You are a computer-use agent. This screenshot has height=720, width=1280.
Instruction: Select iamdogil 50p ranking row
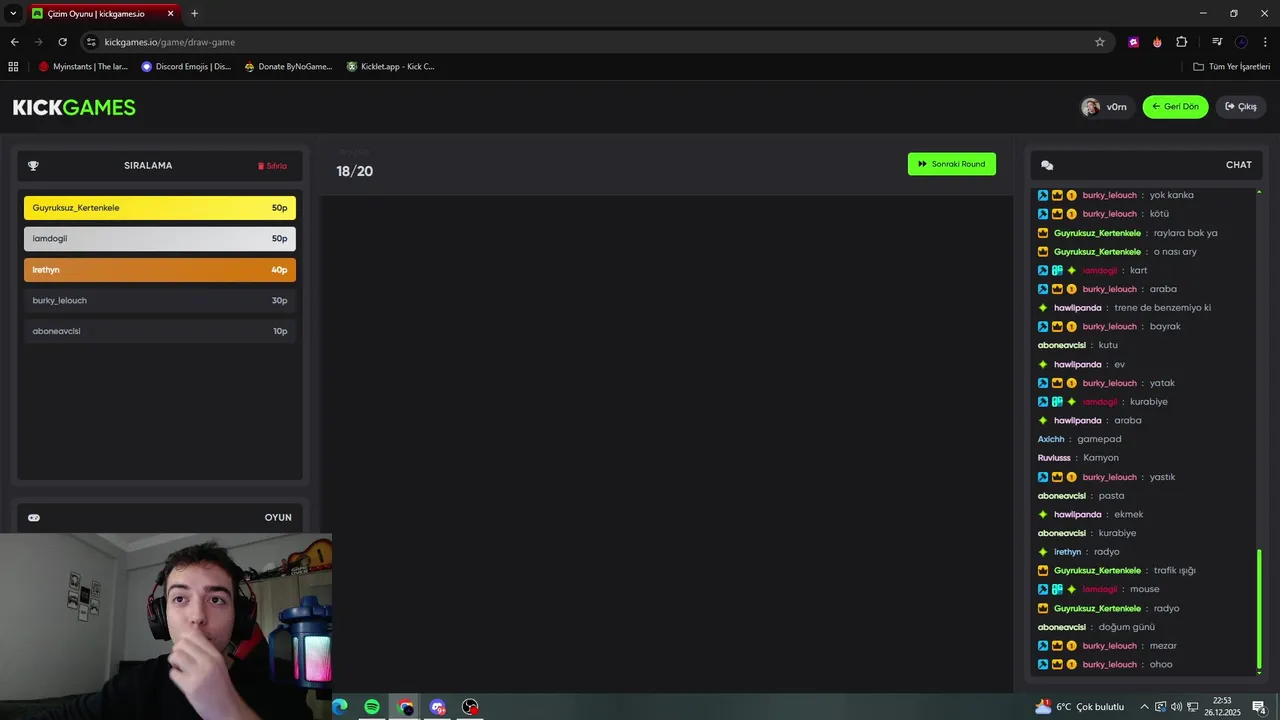160,239
